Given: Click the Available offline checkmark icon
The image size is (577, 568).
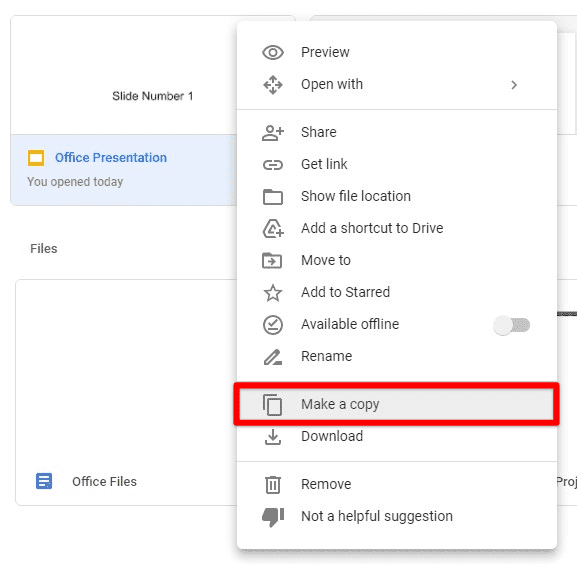Looking at the screenshot, I should click(x=273, y=325).
